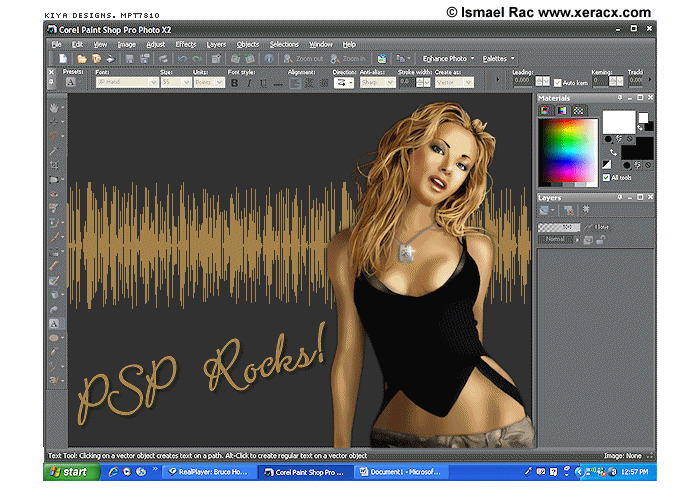Click the Redo arrow in the toolbar

coord(197,58)
